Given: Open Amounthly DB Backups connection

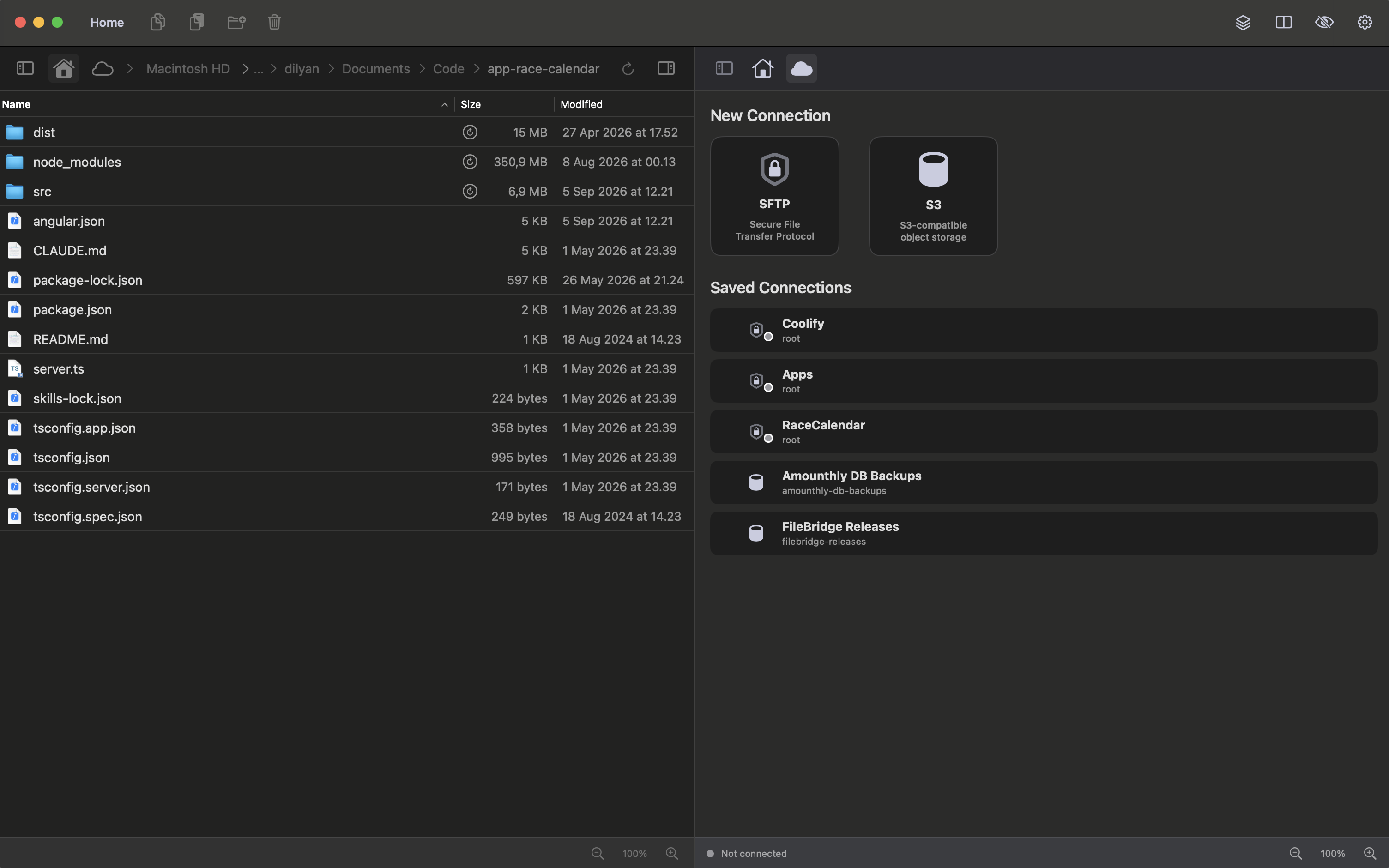Looking at the screenshot, I should [x=1044, y=482].
